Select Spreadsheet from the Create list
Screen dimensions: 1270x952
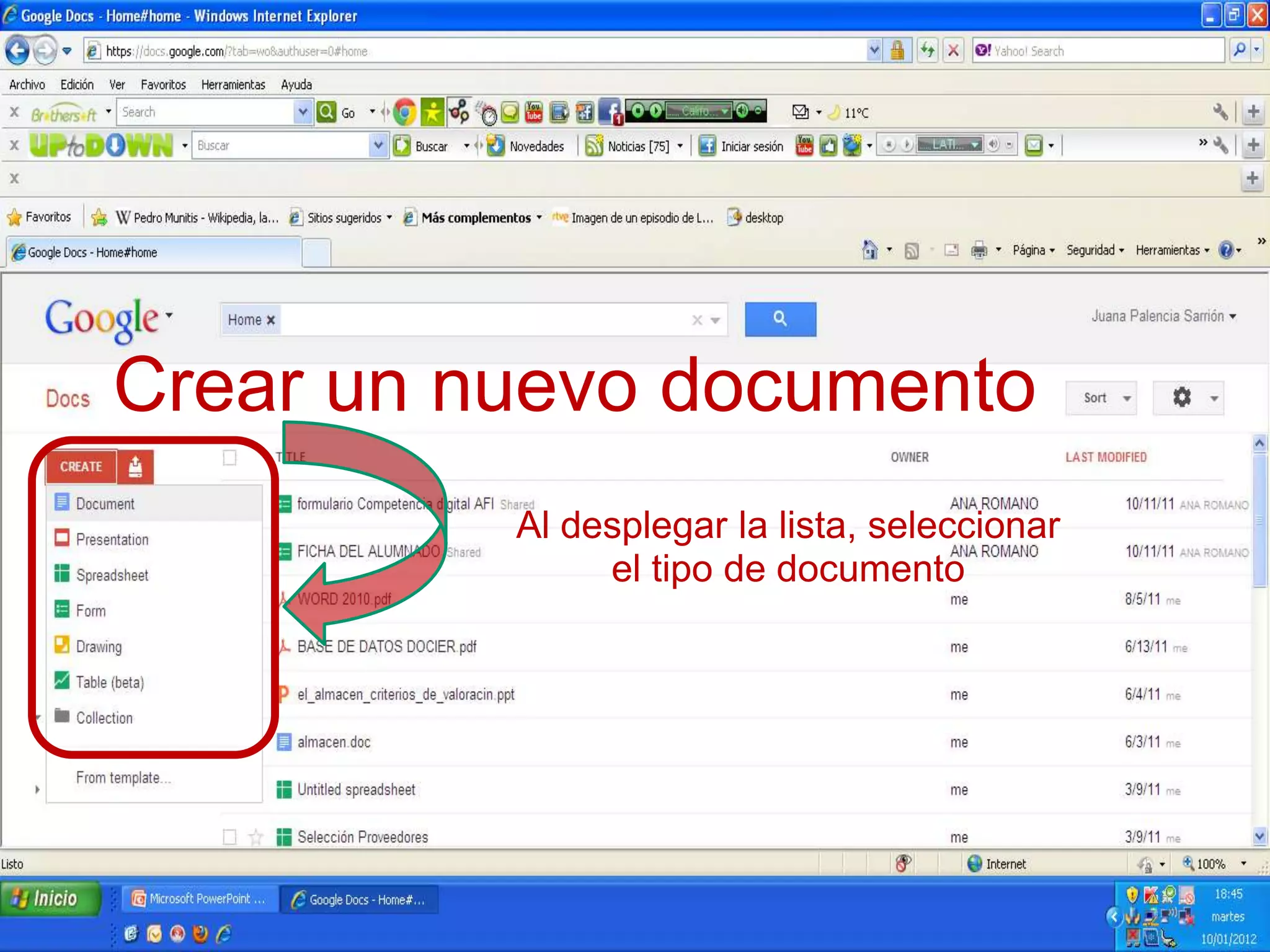coord(154,575)
